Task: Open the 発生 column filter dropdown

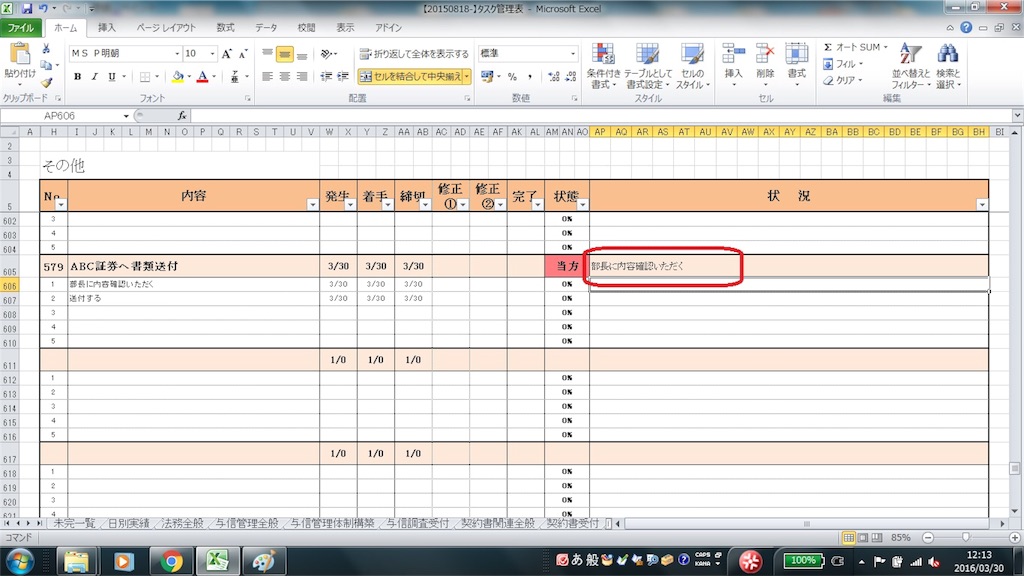Action: pyautogui.click(x=350, y=204)
